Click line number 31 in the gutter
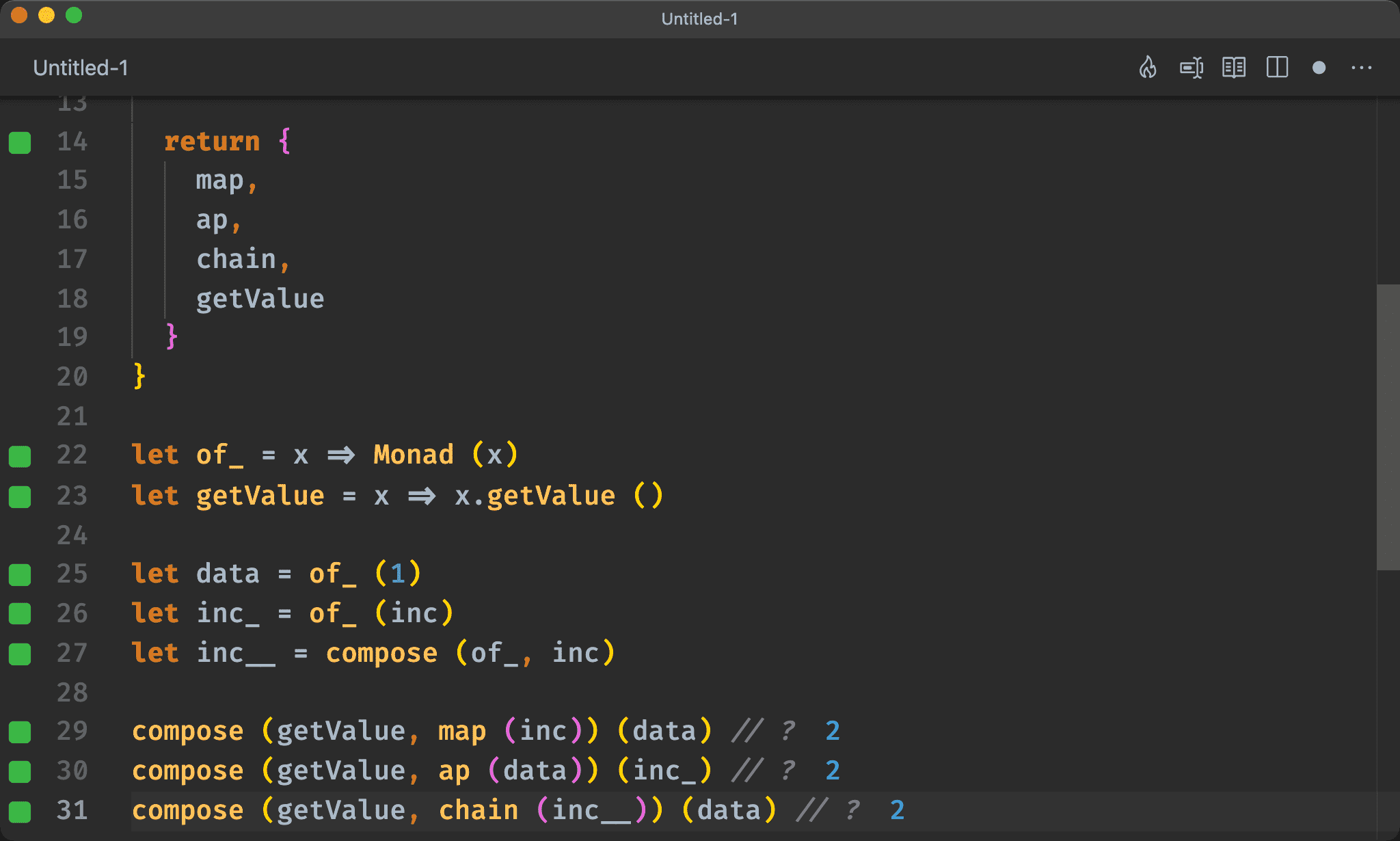This screenshot has width=1400, height=841. (72, 810)
